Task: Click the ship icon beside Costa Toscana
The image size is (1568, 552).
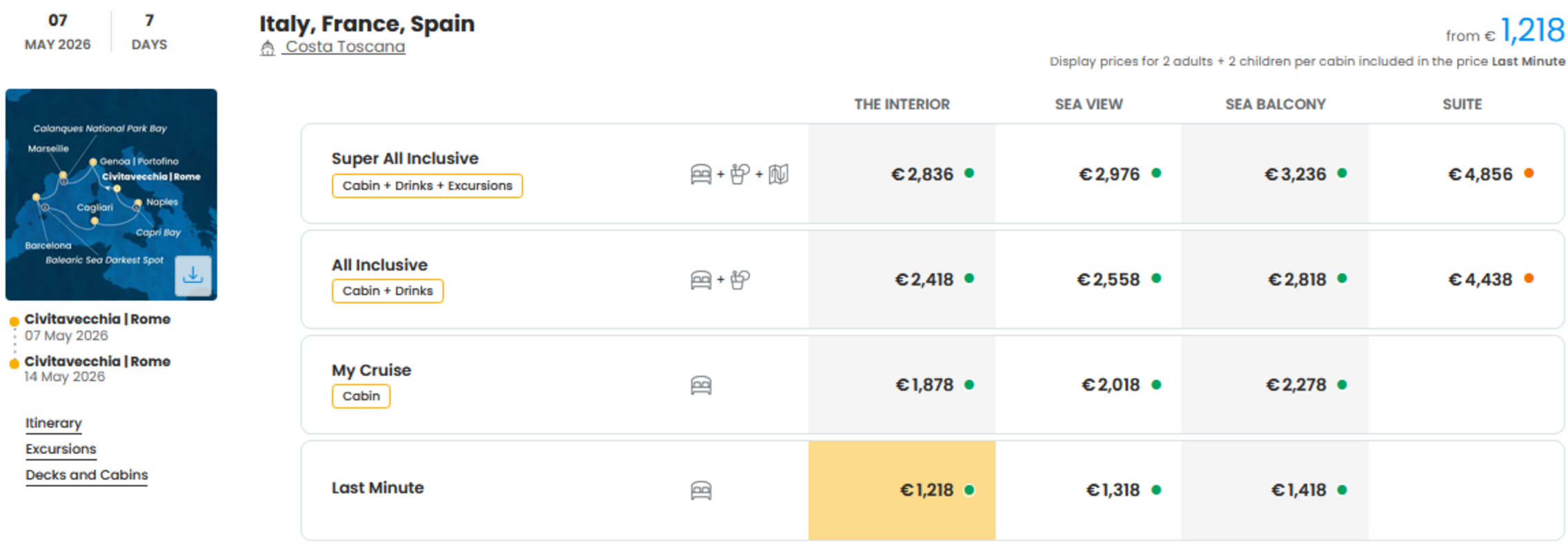Action: point(268,48)
